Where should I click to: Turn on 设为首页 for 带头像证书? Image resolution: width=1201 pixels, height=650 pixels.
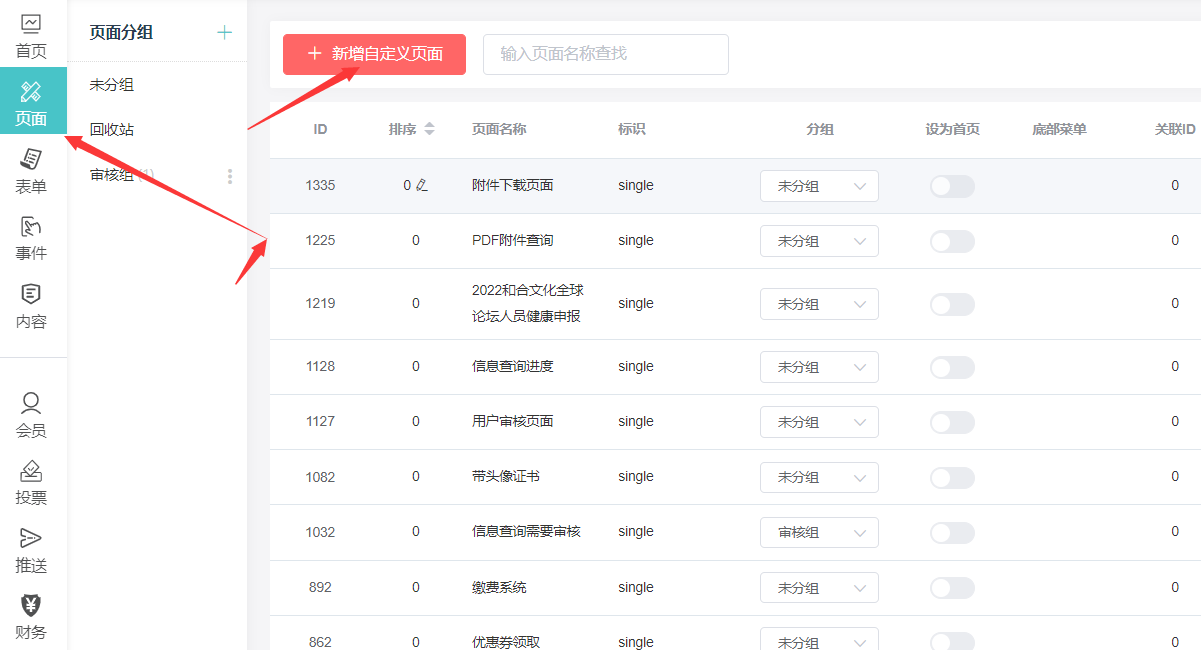pyautogui.click(x=951, y=477)
